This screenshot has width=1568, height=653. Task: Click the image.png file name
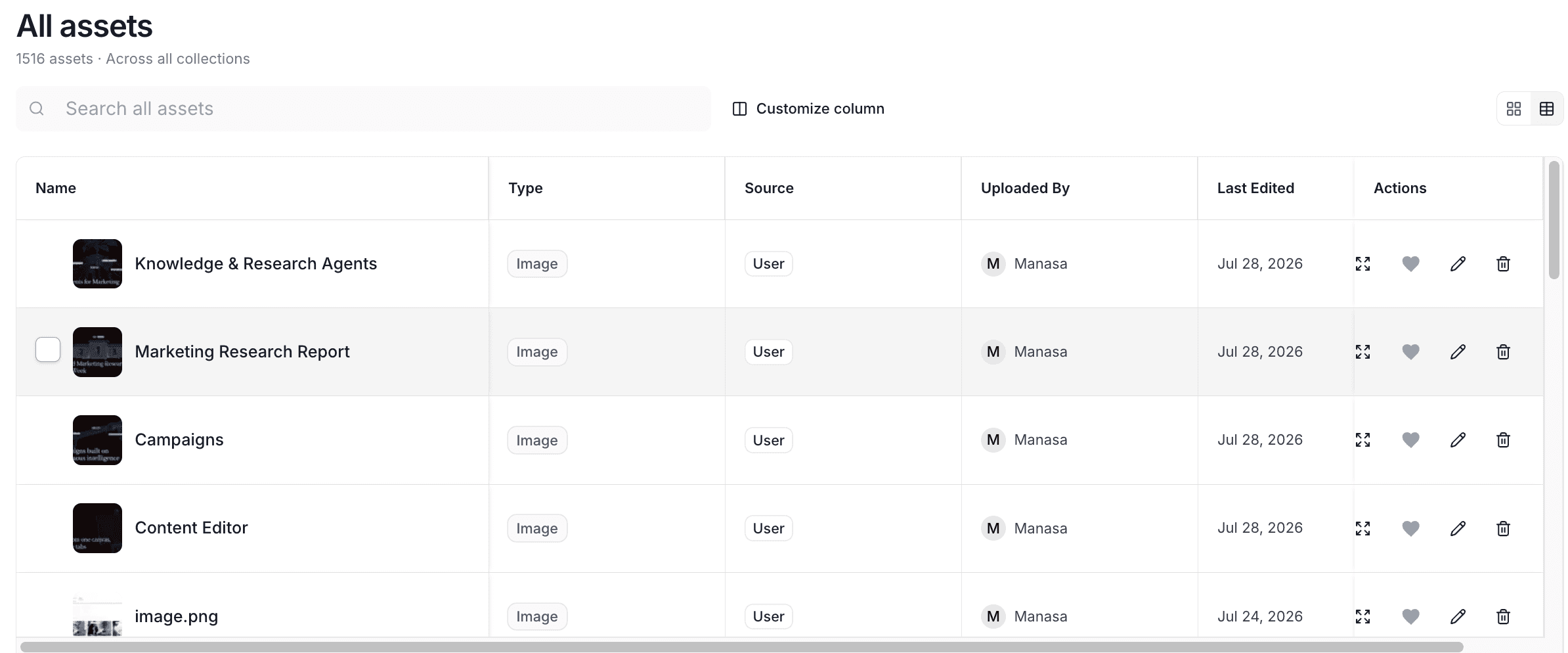coord(176,616)
